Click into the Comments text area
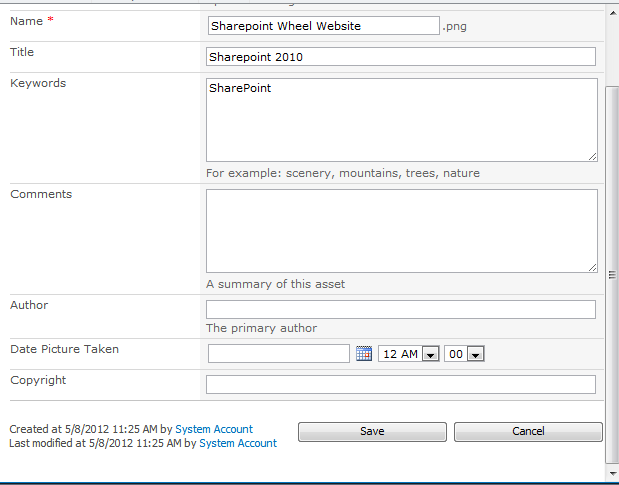619x485 pixels. point(402,231)
